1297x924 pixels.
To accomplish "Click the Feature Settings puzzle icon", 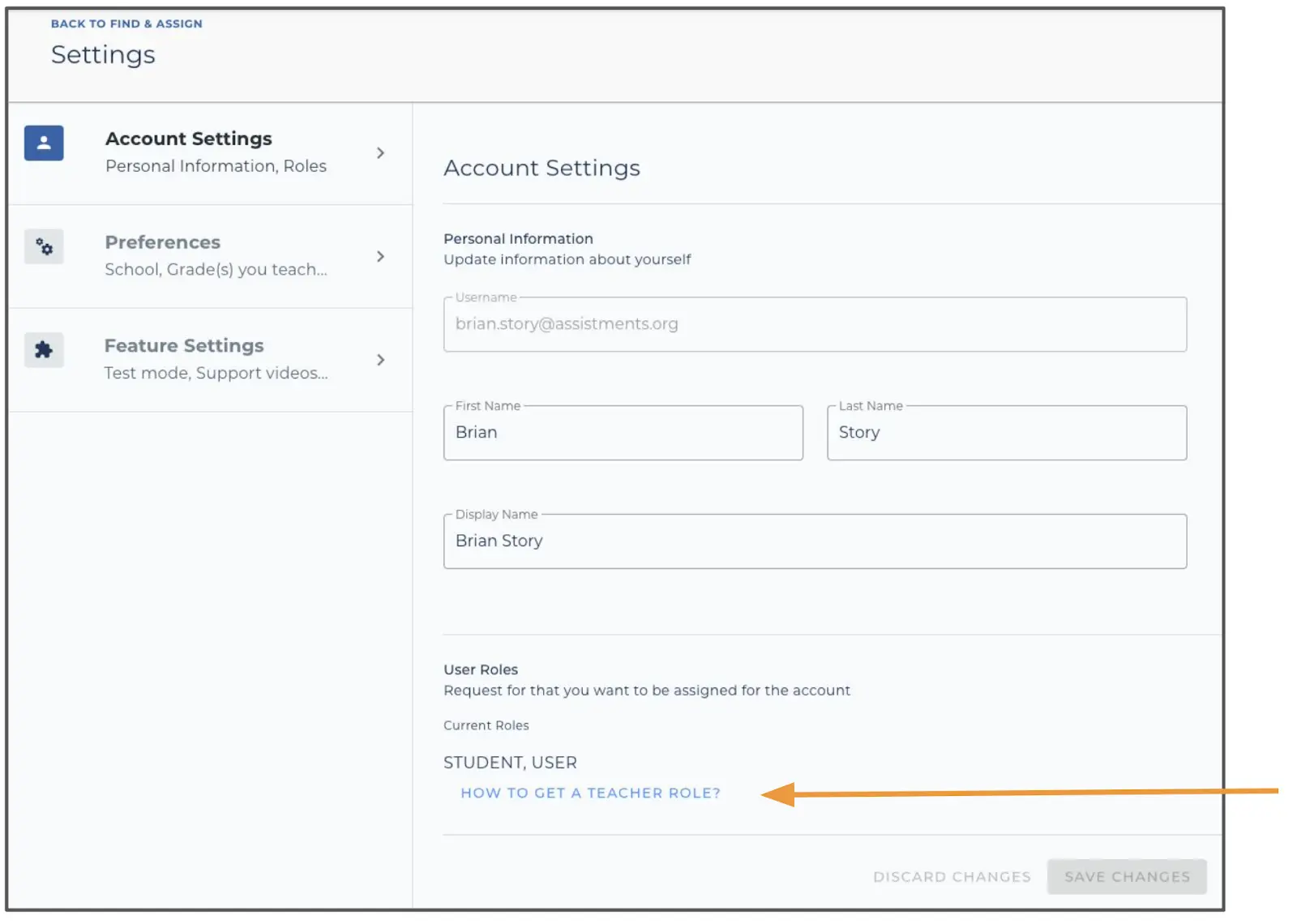I will point(44,350).
